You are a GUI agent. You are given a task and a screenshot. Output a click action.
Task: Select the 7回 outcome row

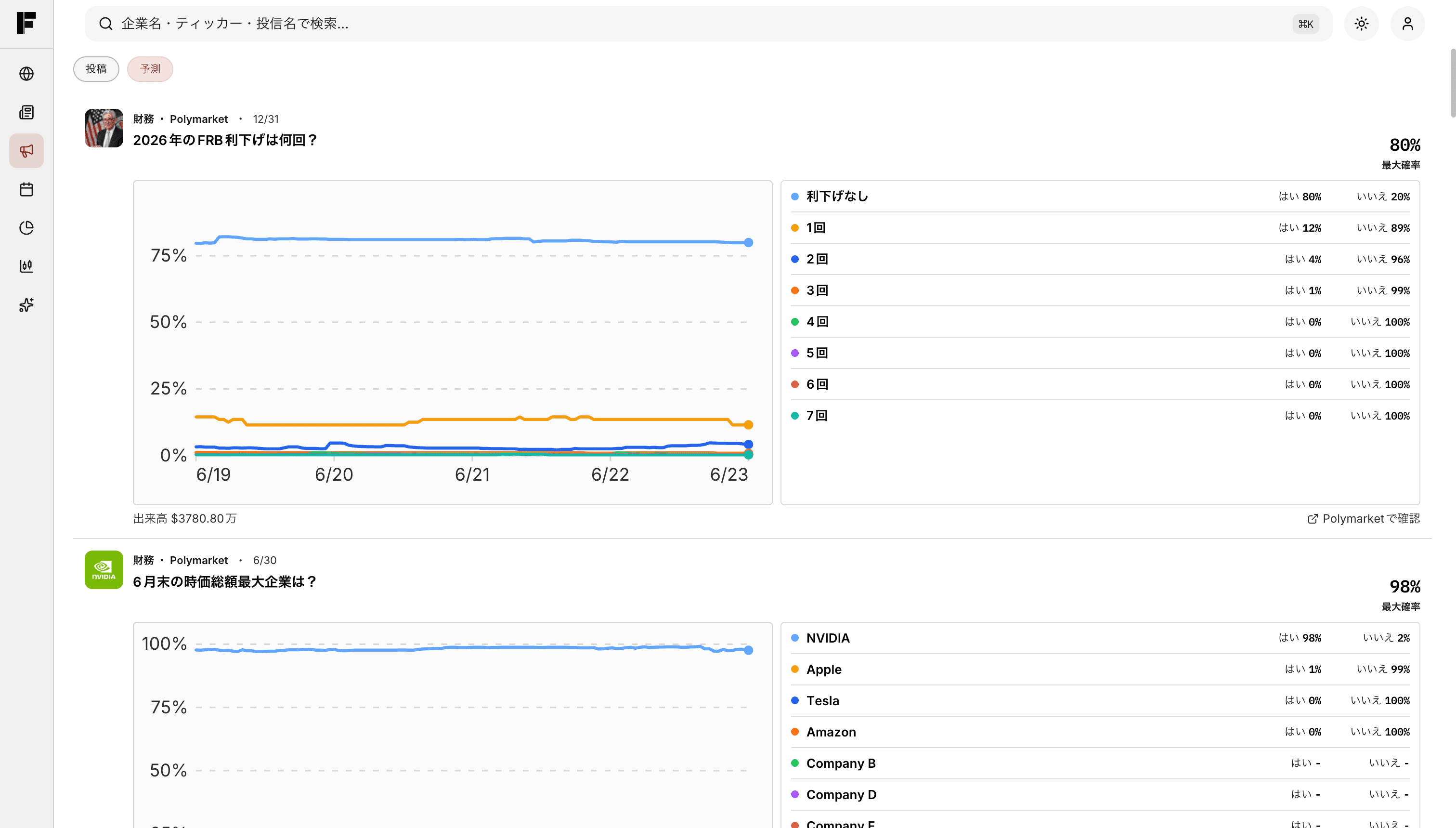1100,415
